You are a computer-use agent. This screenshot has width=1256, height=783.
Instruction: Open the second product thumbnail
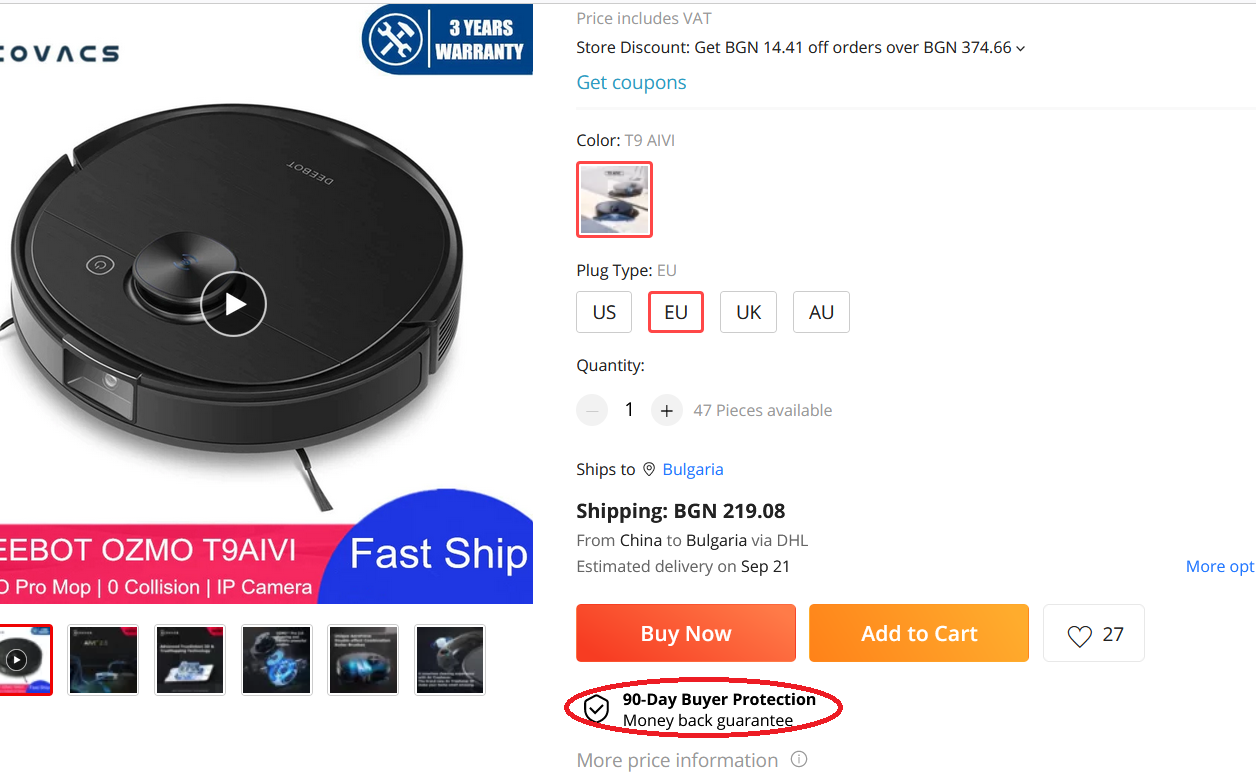(103, 660)
